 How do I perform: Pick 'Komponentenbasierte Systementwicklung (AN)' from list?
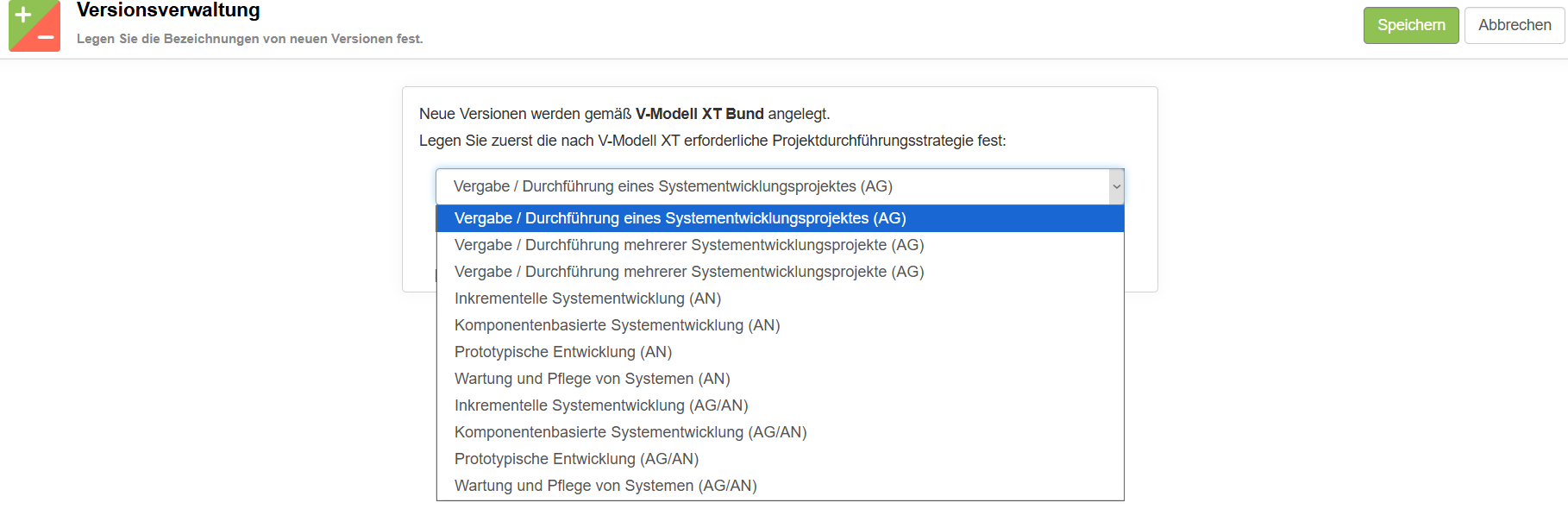(x=617, y=325)
